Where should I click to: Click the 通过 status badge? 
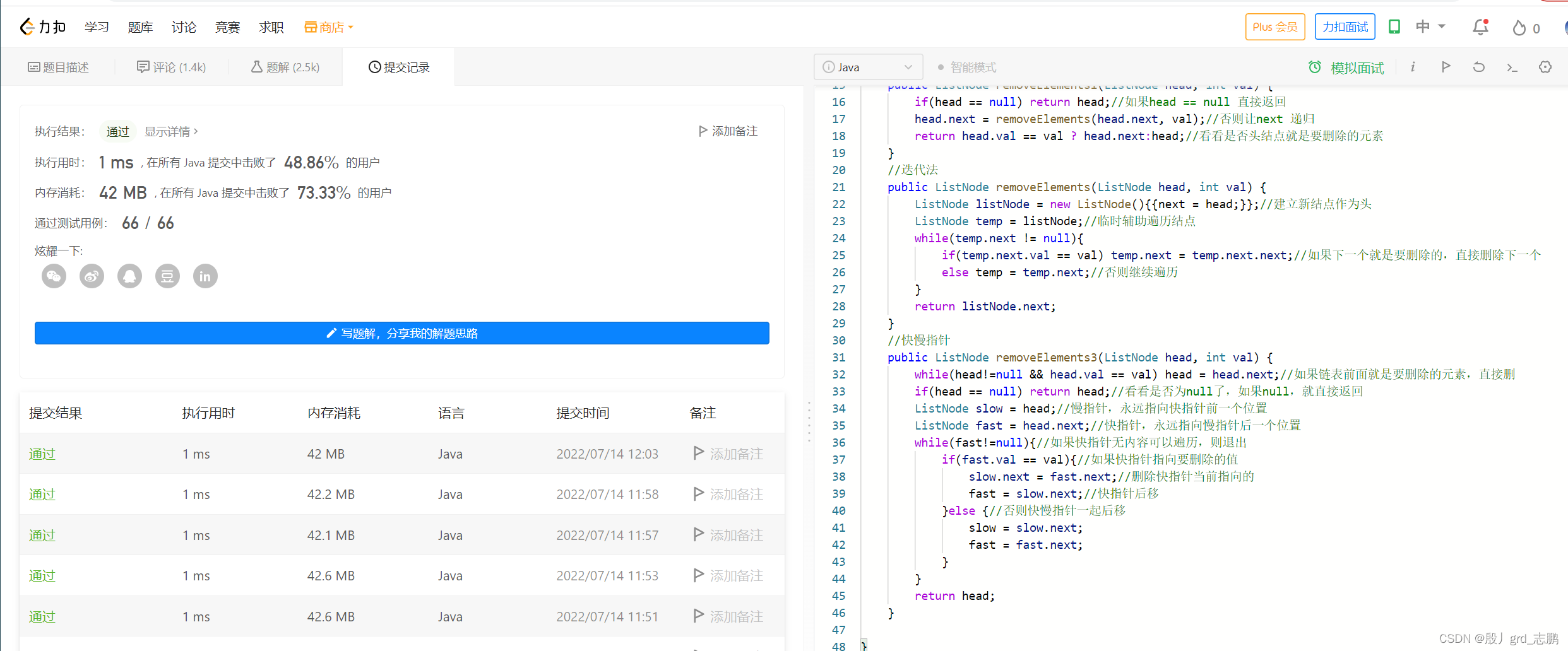(117, 131)
